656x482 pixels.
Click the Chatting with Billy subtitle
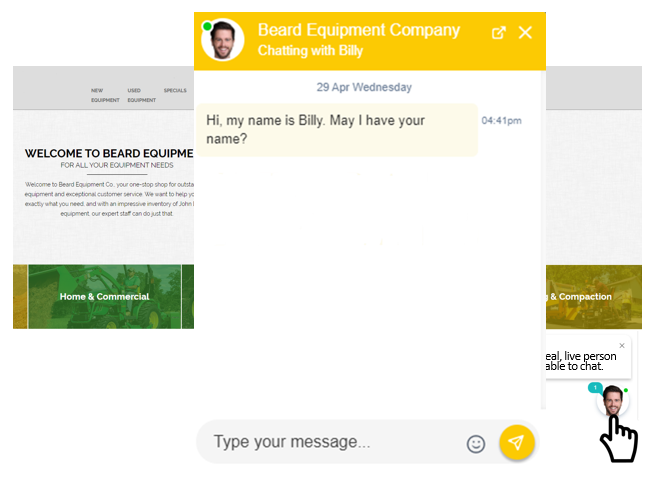coord(310,51)
